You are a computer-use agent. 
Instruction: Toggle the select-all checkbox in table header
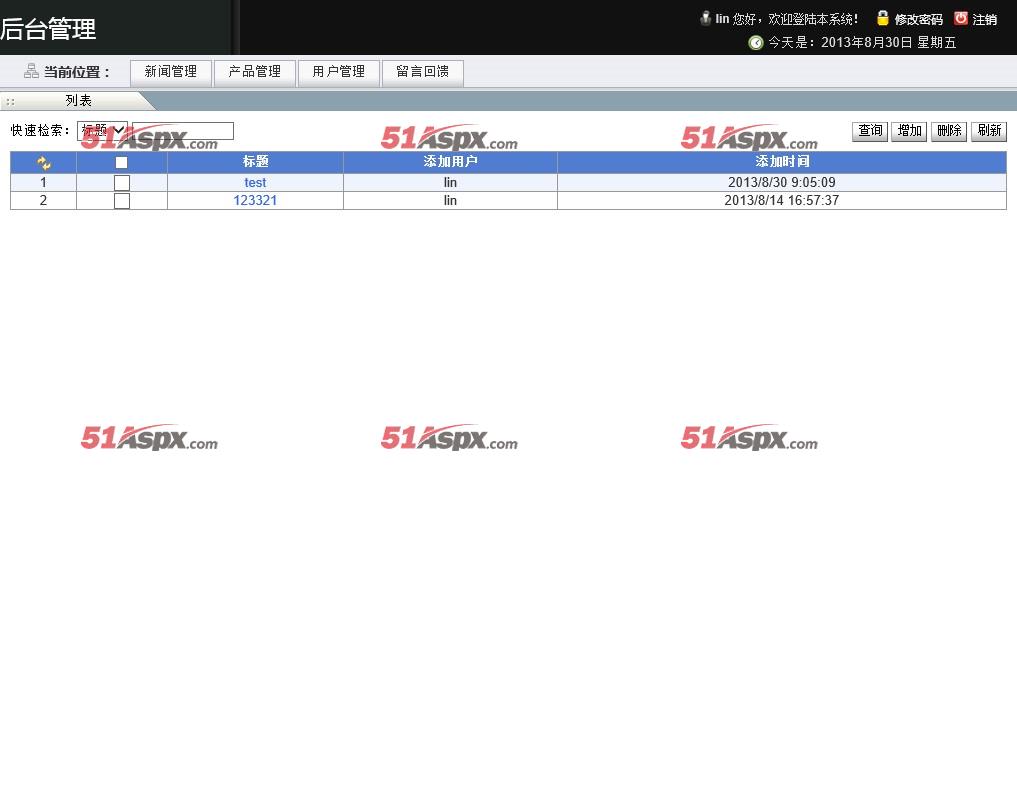click(122, 162)
